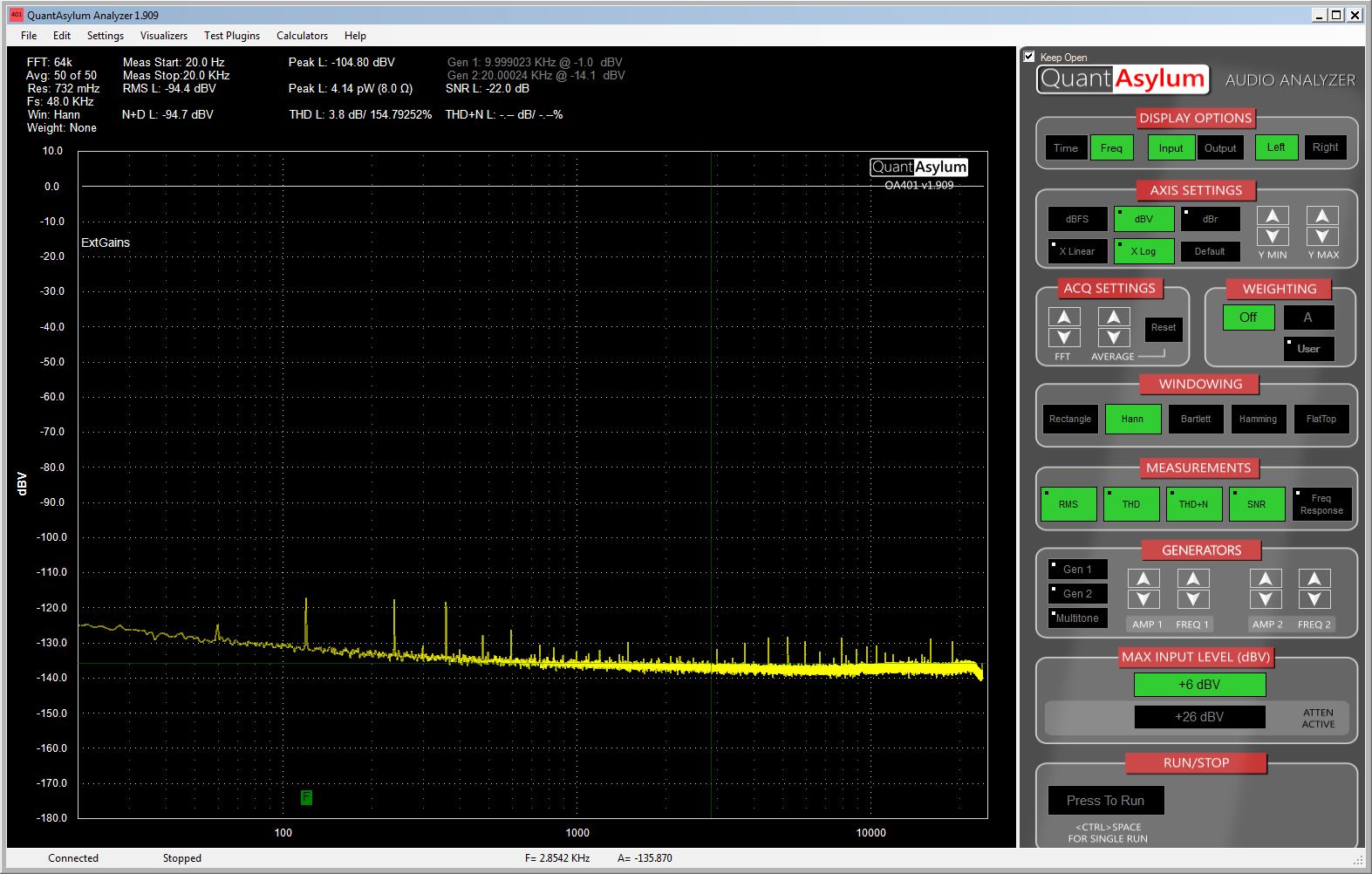Raise AMP 2 level with up arrow

pyautogui.click(x=1266, y=579)
